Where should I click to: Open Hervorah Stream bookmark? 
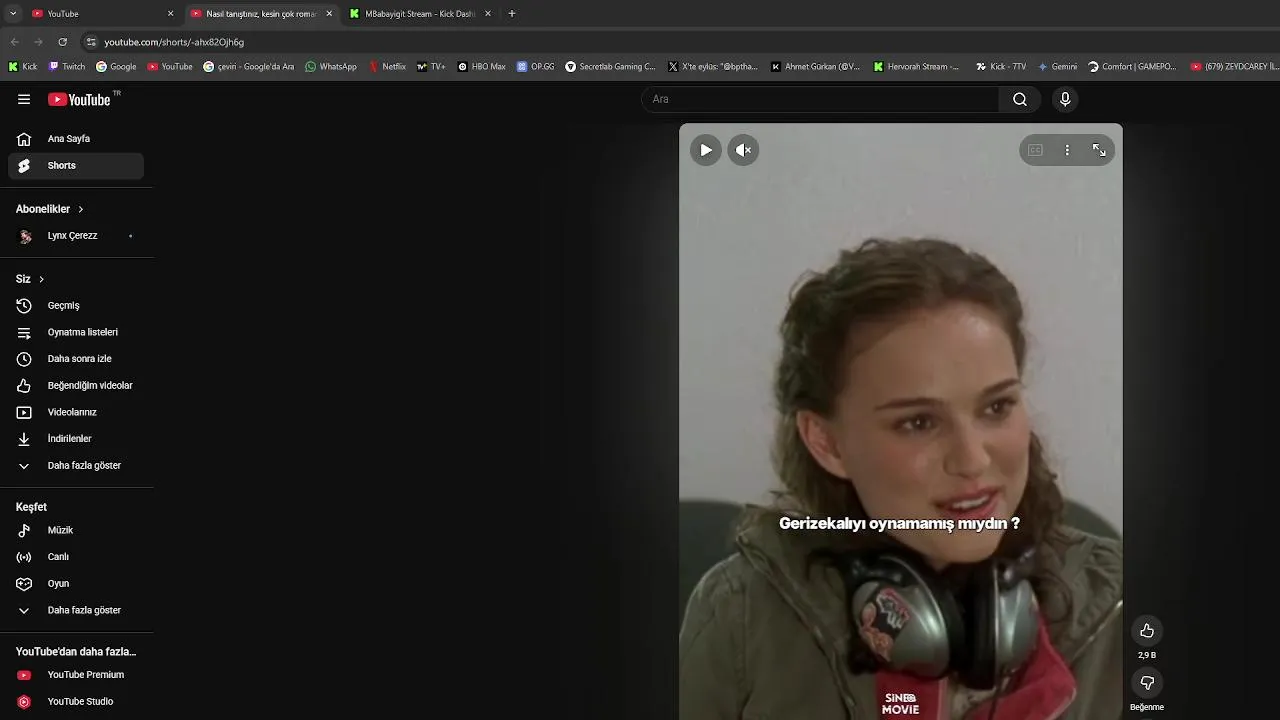click(916, 67)
